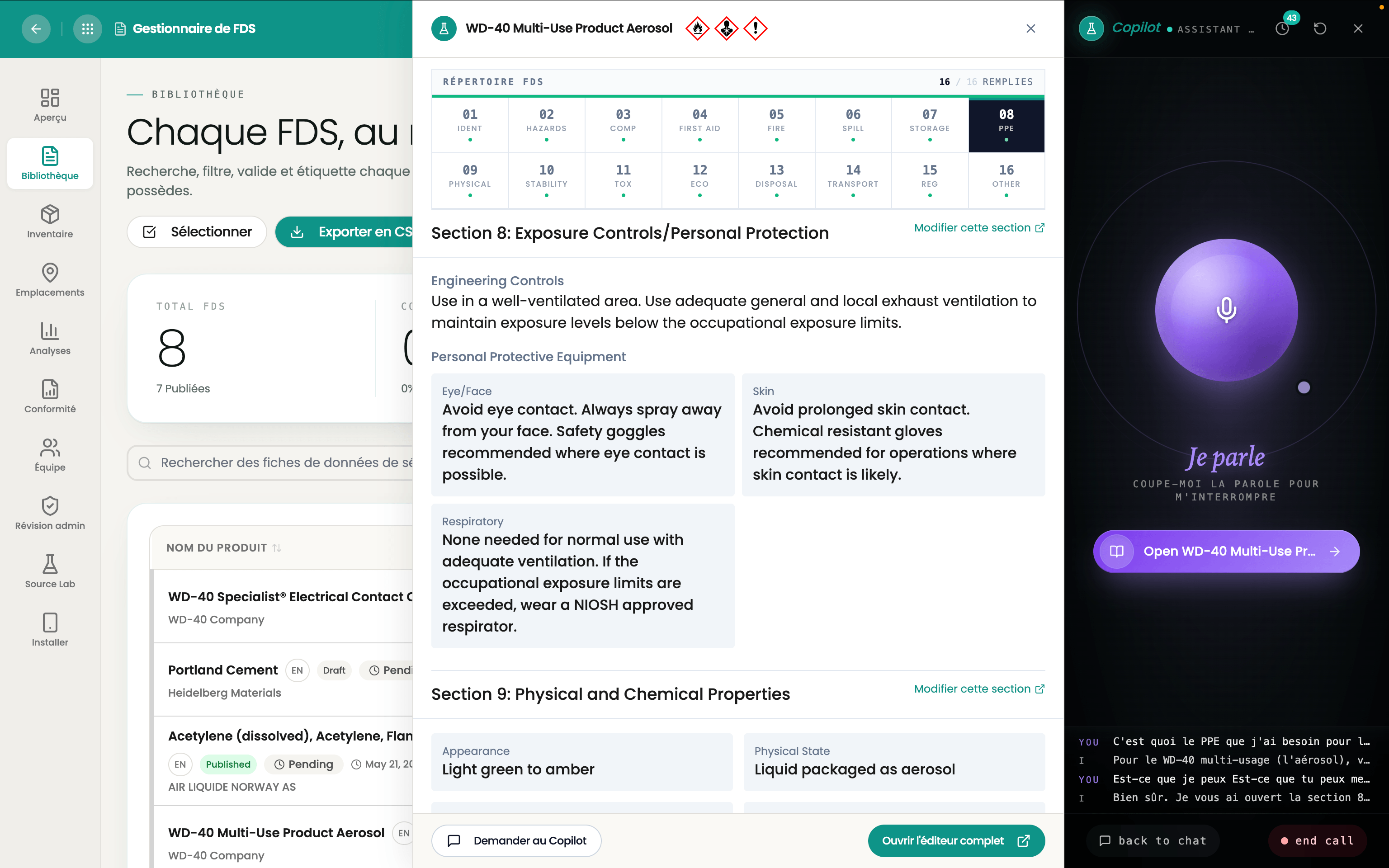Image resolution: width=1389 pixels, height=868 pixels.
Task: Open Analyses in the sidebar
Action: coord(50,339)
